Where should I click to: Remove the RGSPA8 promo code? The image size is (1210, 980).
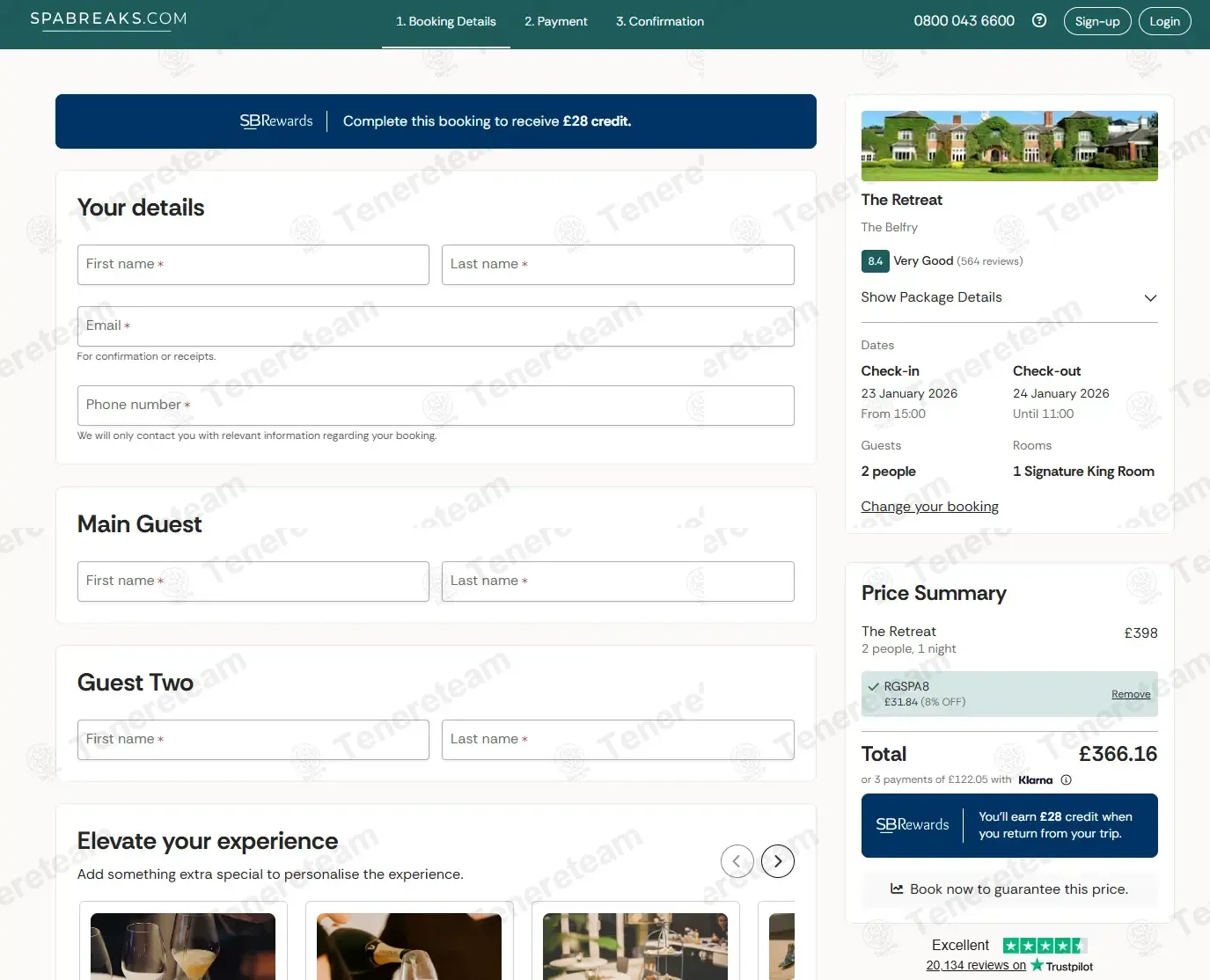point(1130,695)
